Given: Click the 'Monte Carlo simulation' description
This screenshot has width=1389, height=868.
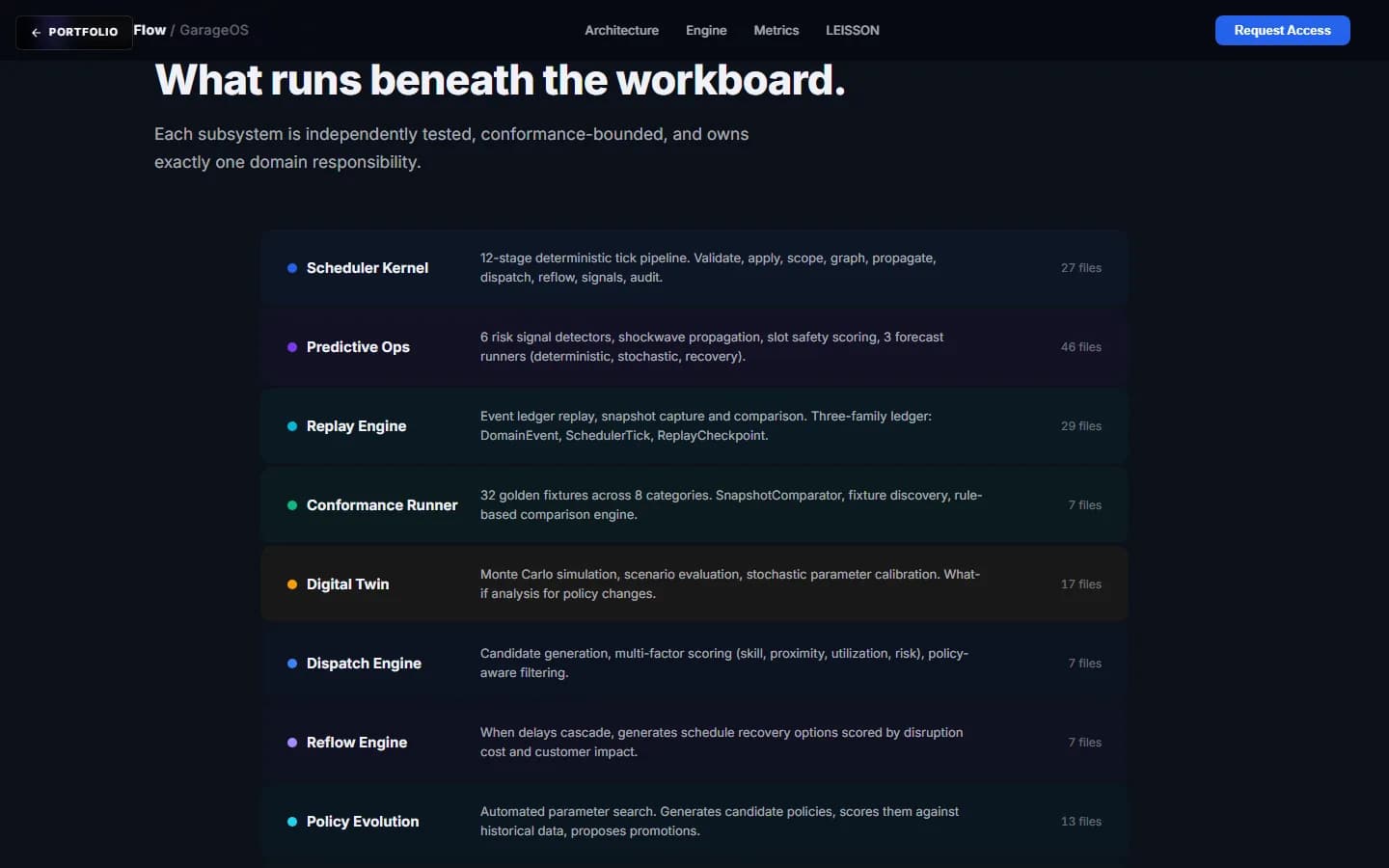Looking at the screenshot, I should tap(730, 584).
